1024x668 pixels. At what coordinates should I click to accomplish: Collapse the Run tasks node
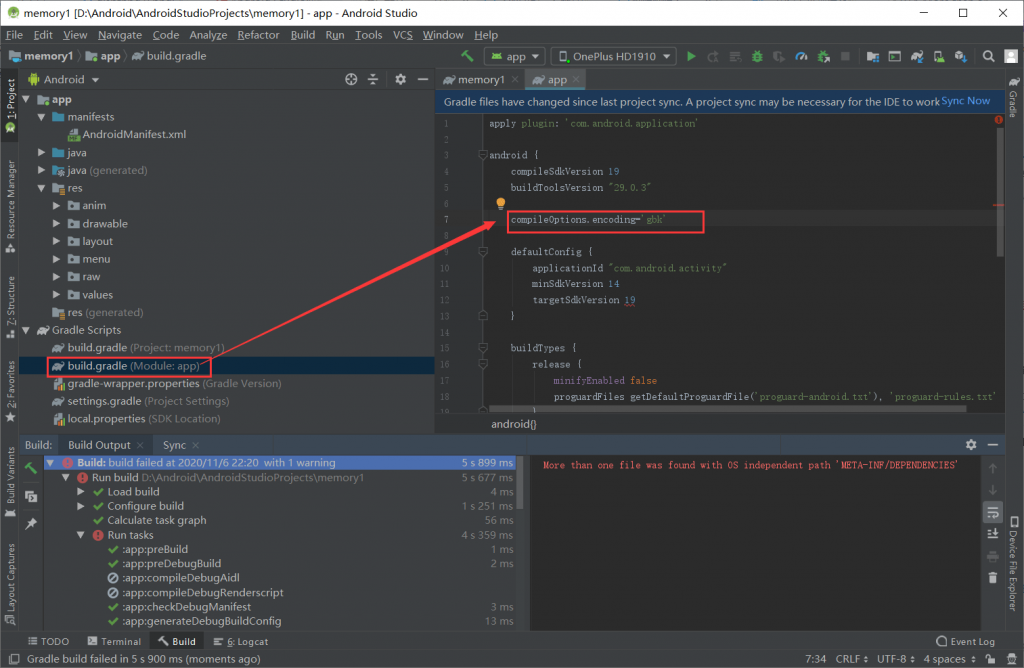coord(80,535)
